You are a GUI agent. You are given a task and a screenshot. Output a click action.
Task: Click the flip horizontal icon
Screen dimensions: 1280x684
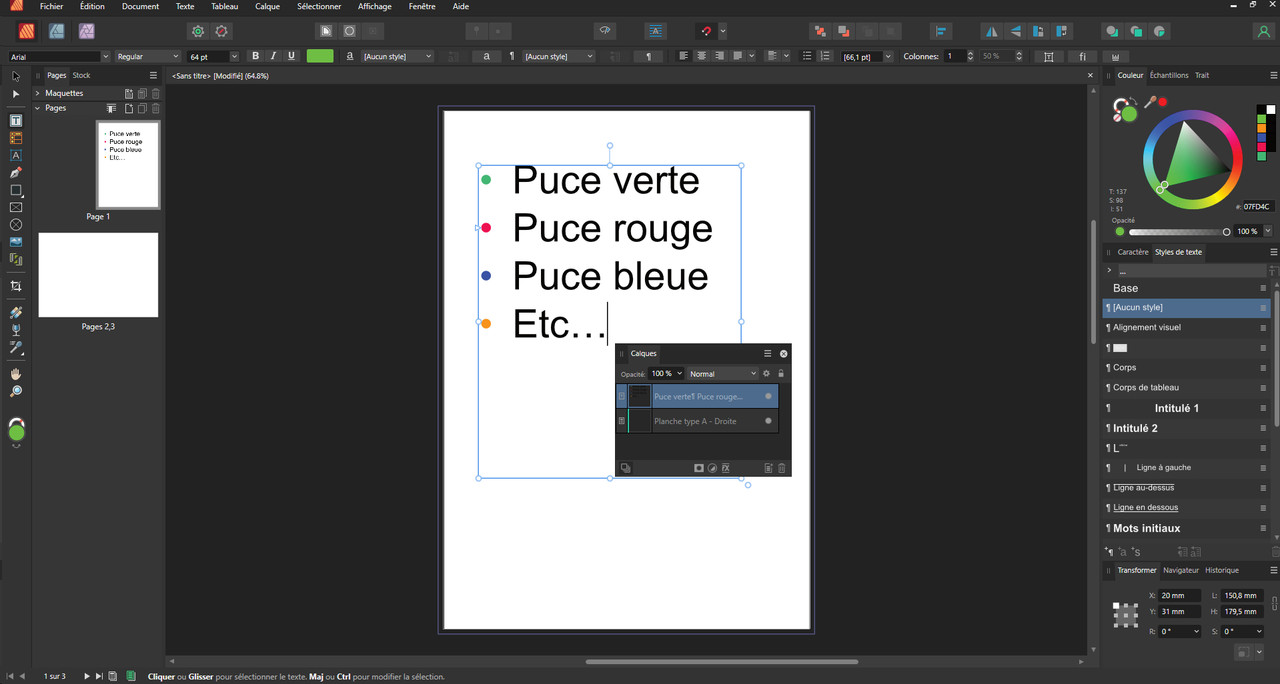click(x=991, y=31)
